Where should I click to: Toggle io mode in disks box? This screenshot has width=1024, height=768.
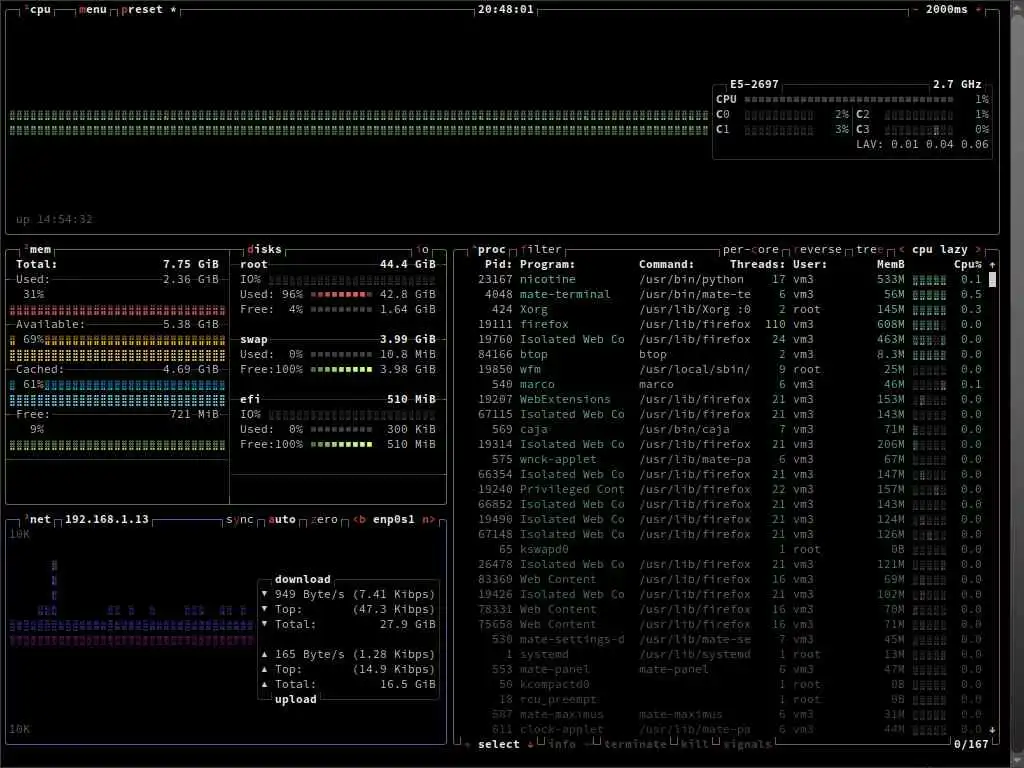click(423, 249)
